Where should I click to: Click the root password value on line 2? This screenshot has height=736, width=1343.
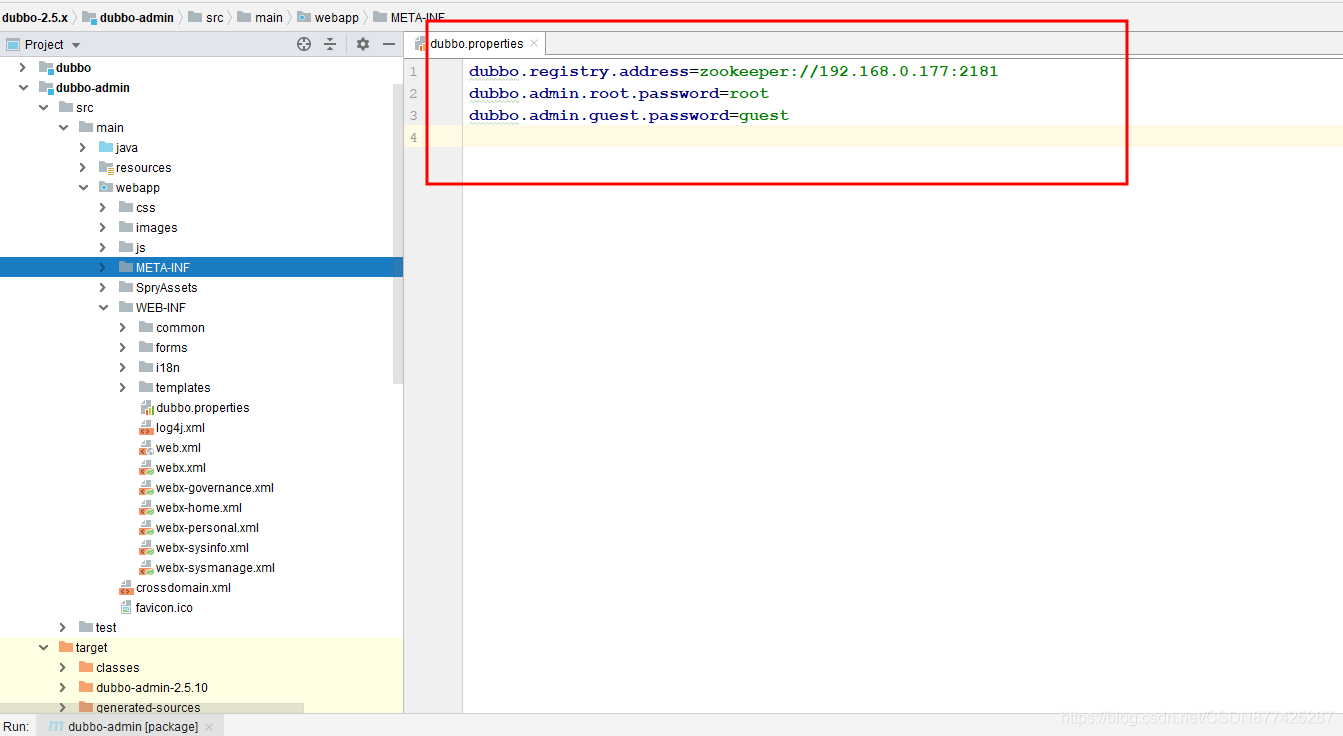coord(749,93)
